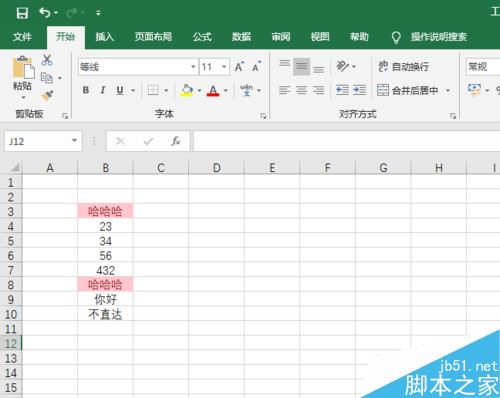Viewport: 500px width, 398px height.
Task: Click the Insert Function fx icon
Action: click(x=175, y=141)
